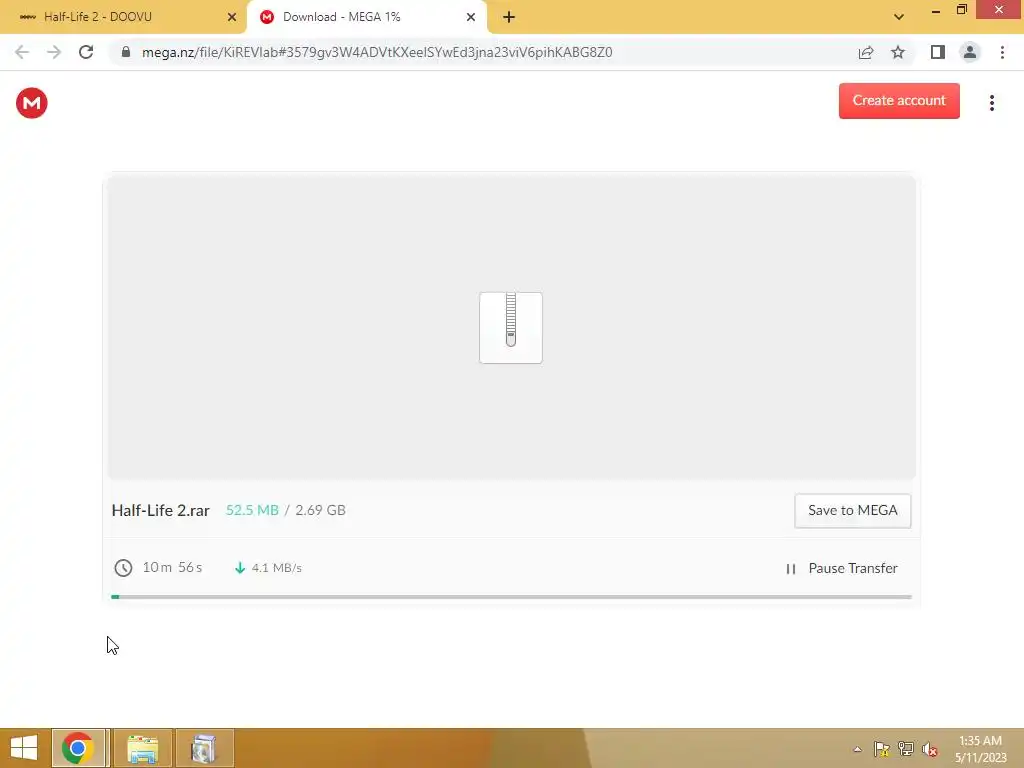Open Chrome three-dot settings menu
This screenshot has height=768, width=1024.
[1002, 52]
